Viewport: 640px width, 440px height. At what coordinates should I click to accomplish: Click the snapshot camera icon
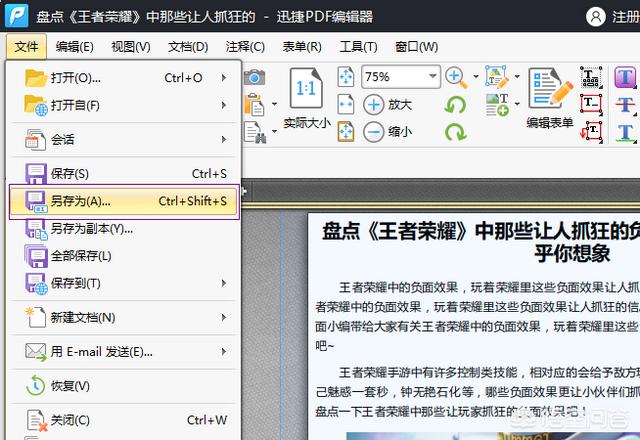pos(255,77)
